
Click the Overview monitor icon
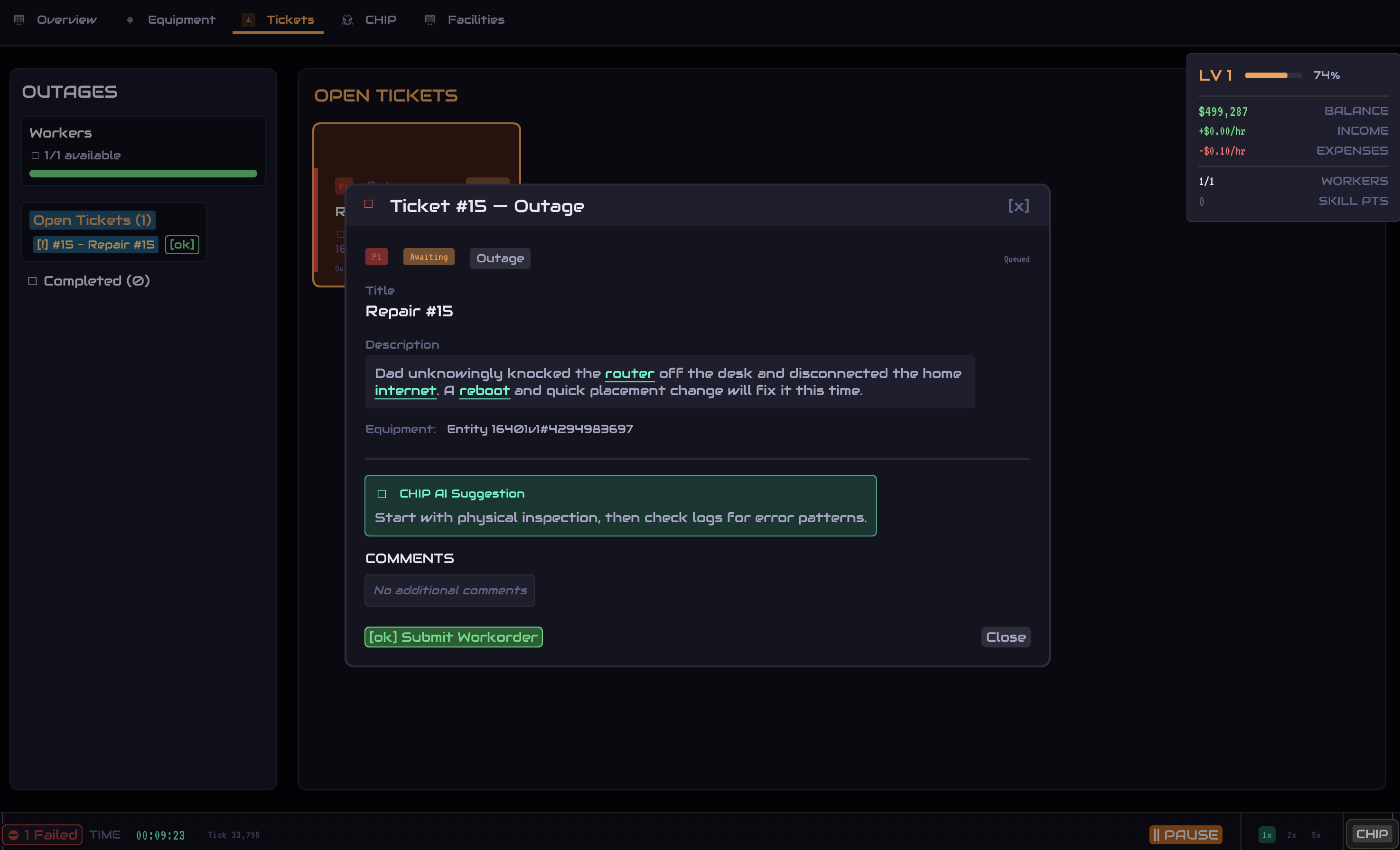[19, 20]
